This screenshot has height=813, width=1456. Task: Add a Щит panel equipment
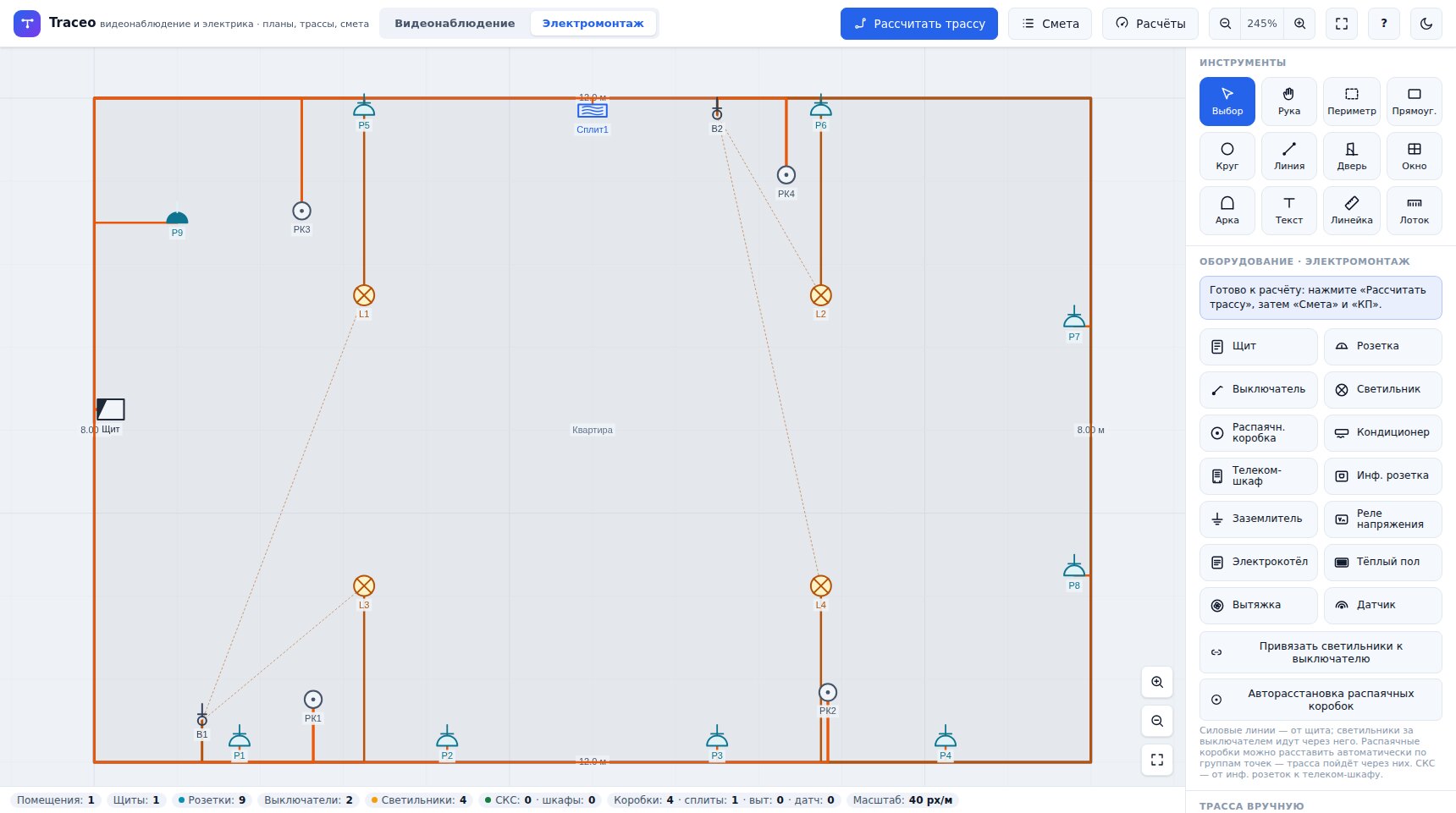(1259, 346)
